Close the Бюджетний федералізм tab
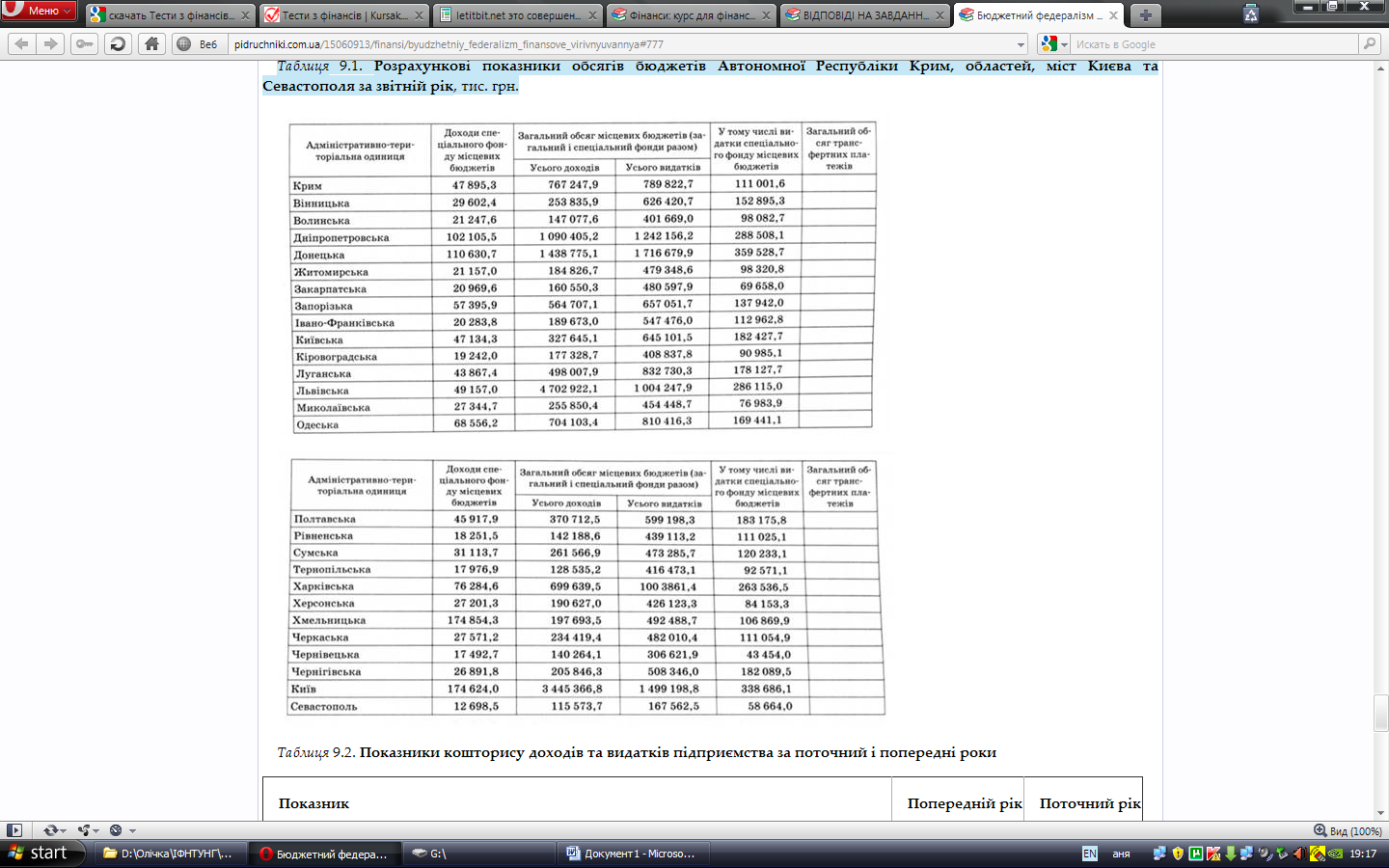 coord(1113,15)
